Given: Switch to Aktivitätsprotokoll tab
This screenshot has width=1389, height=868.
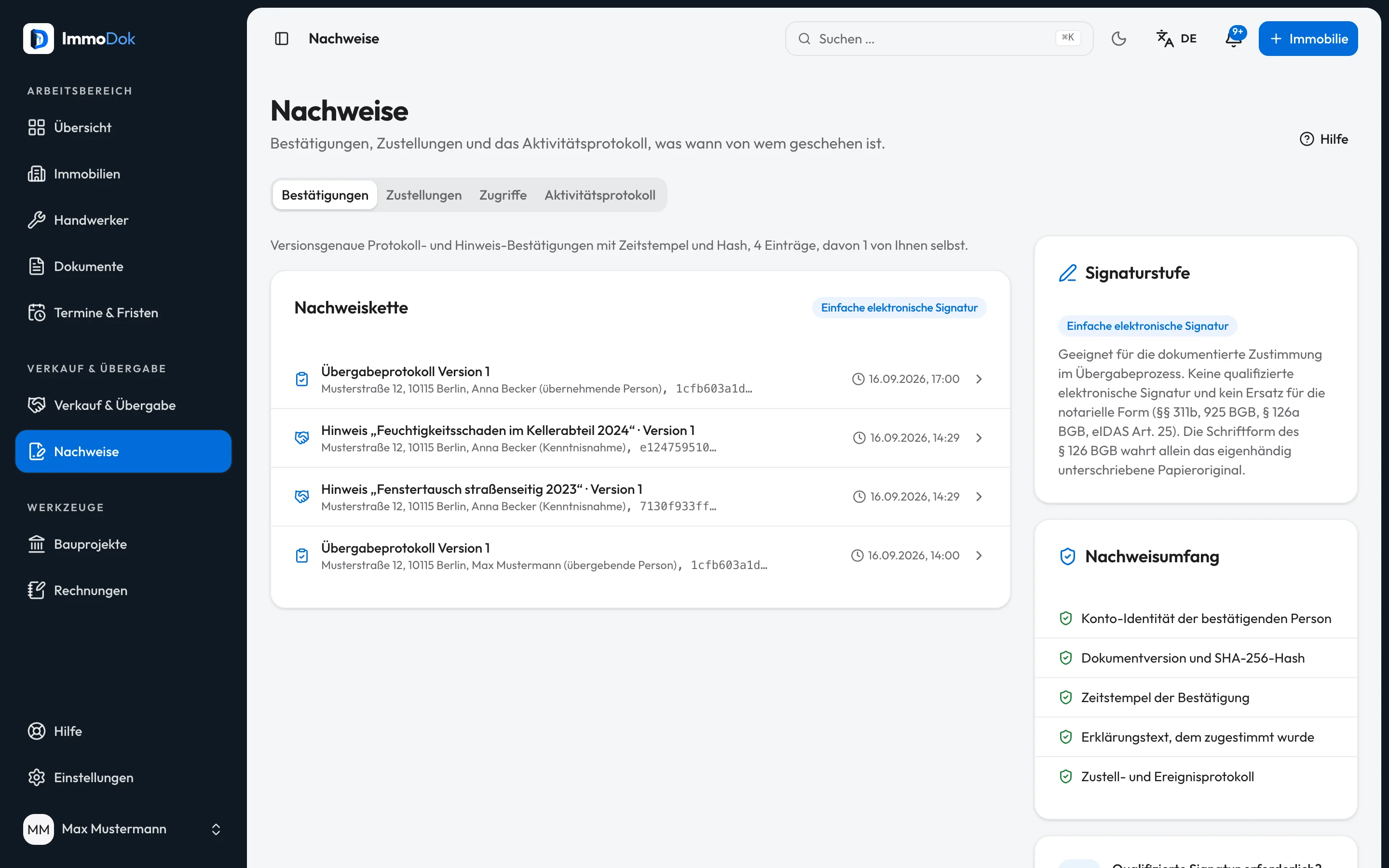Looking at the screenshot, I should (x=600, y=195).
